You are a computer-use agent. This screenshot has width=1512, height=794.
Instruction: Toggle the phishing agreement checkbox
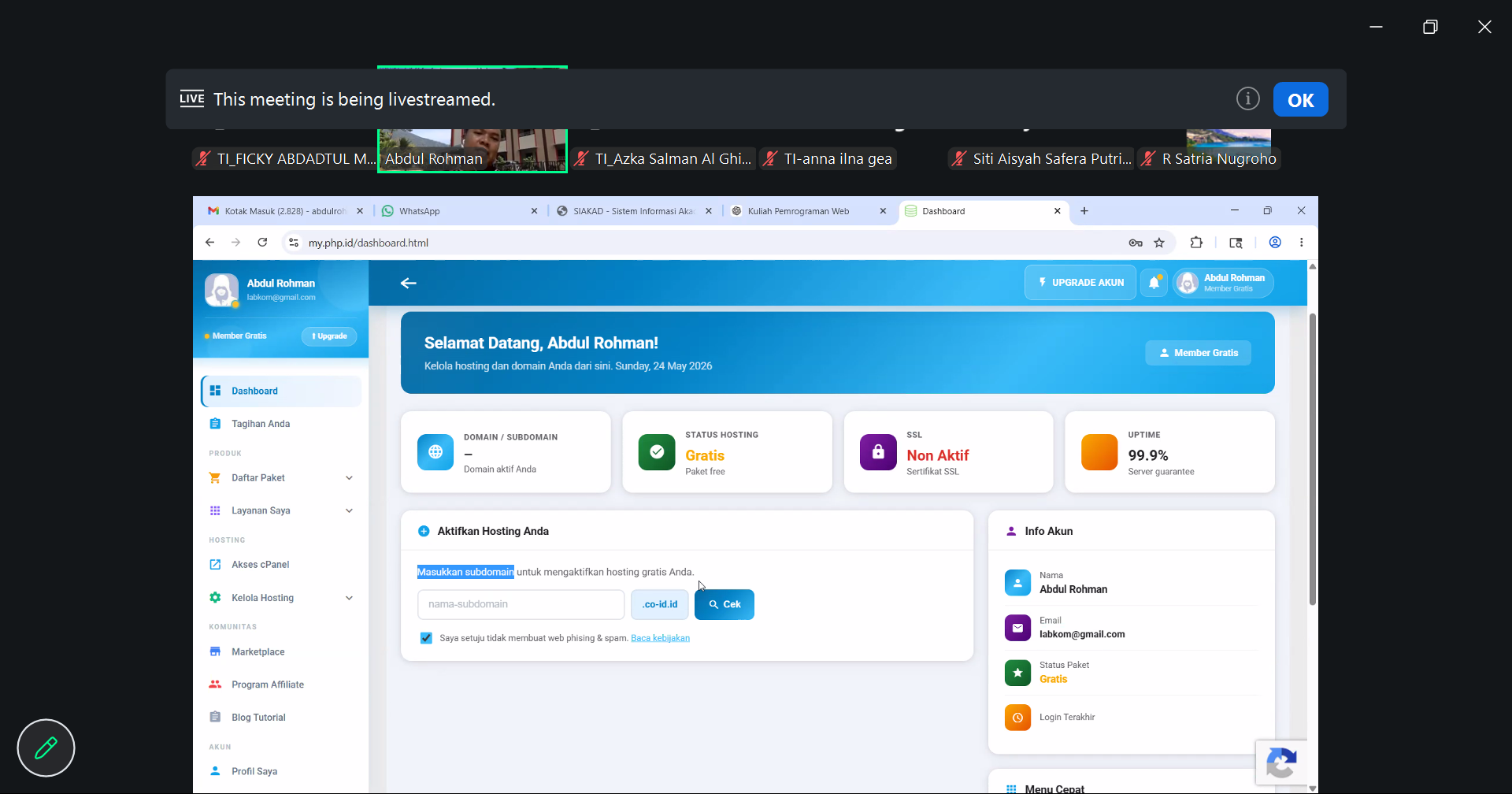pyautogui.click(x=426, y=638)
